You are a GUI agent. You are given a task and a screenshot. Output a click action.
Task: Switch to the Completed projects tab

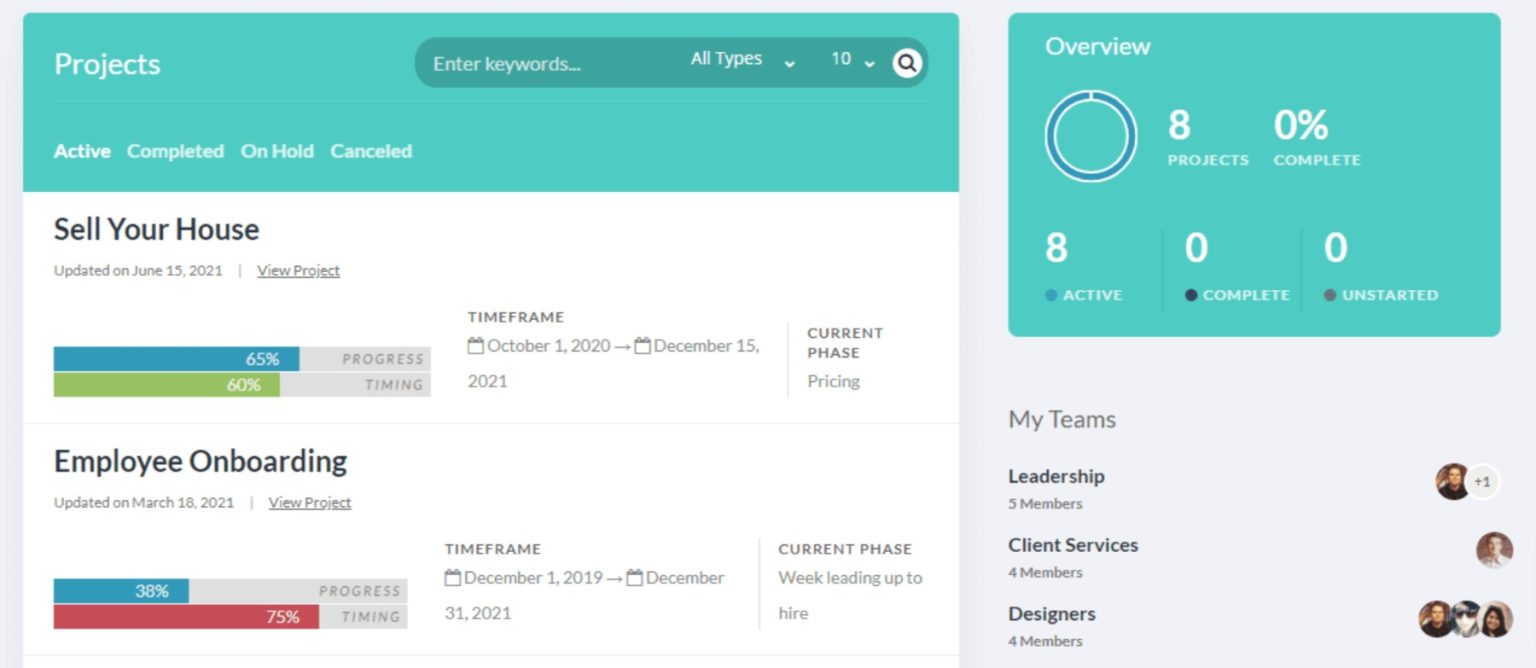(176, 151)
